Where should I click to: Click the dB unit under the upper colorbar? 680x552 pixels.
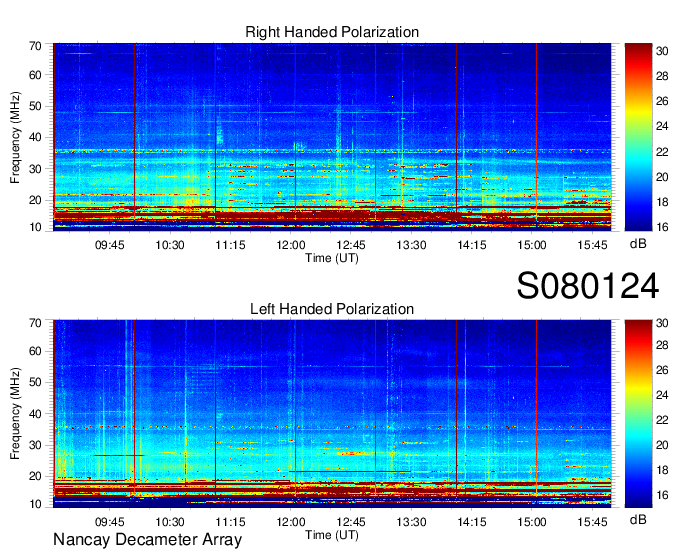(x=638, y=244)
